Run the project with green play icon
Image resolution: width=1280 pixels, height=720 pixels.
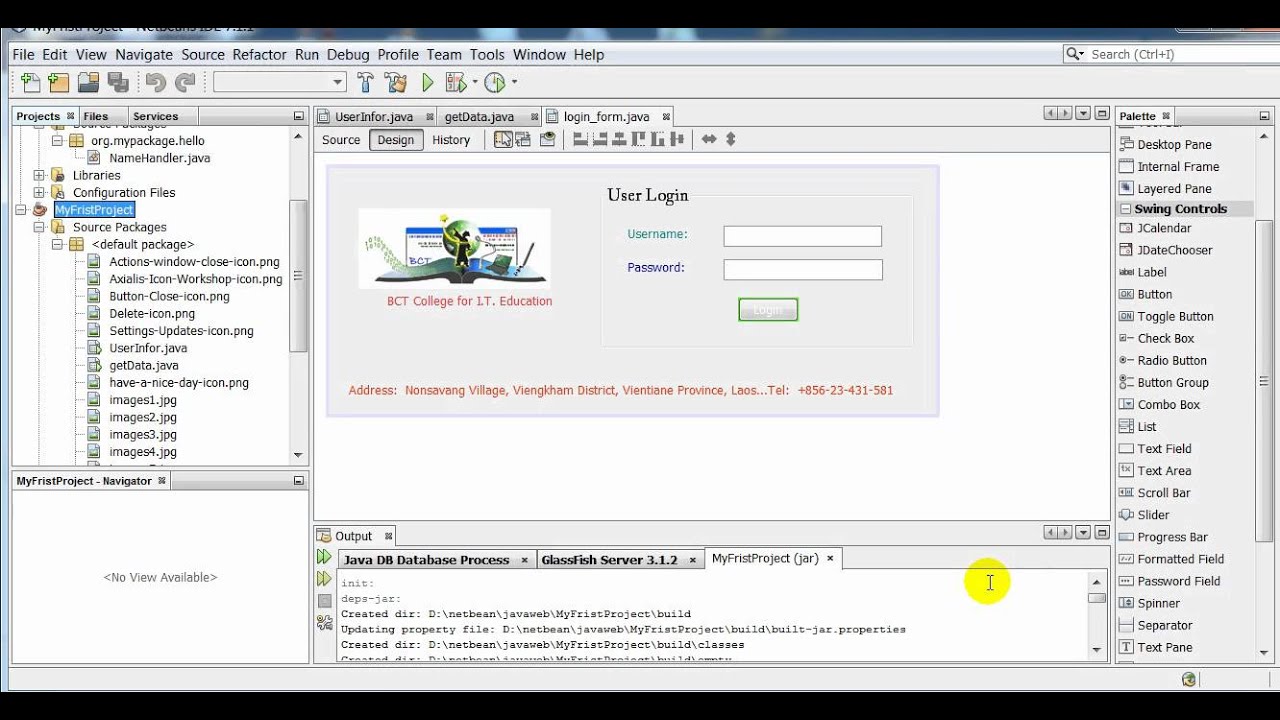coord(428,82)
